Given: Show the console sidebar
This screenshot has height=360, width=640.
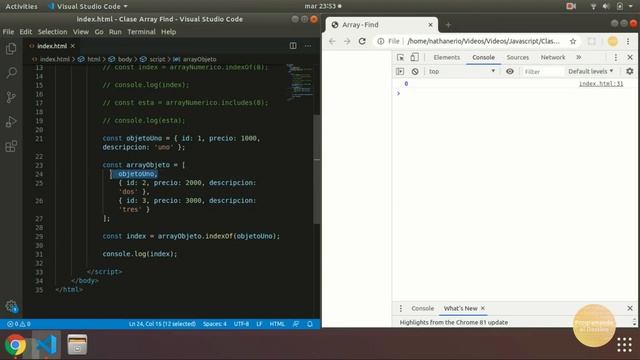Looking at the screenshot, I should (x=400, y=71).
